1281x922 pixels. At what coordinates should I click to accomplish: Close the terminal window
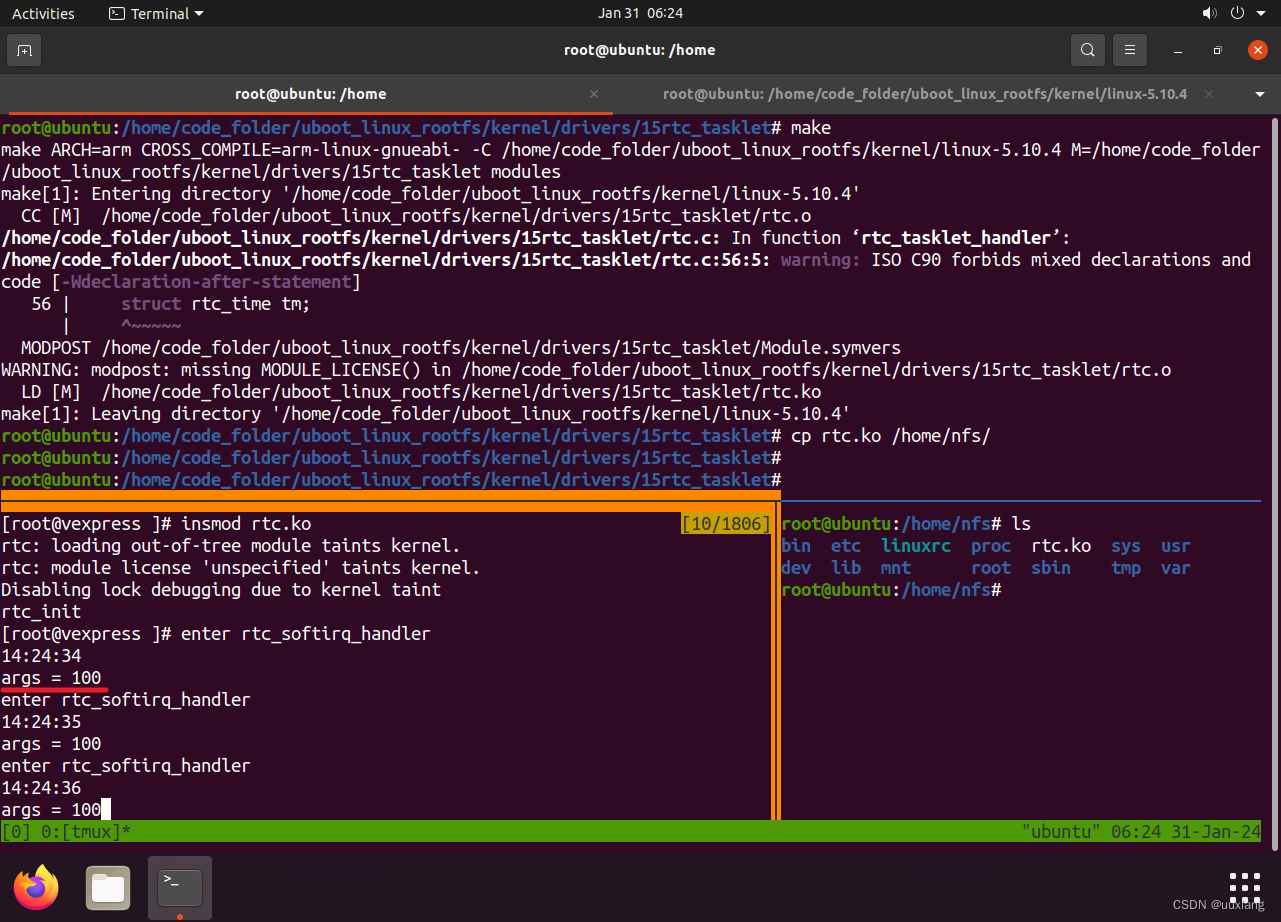(1258, 50)
